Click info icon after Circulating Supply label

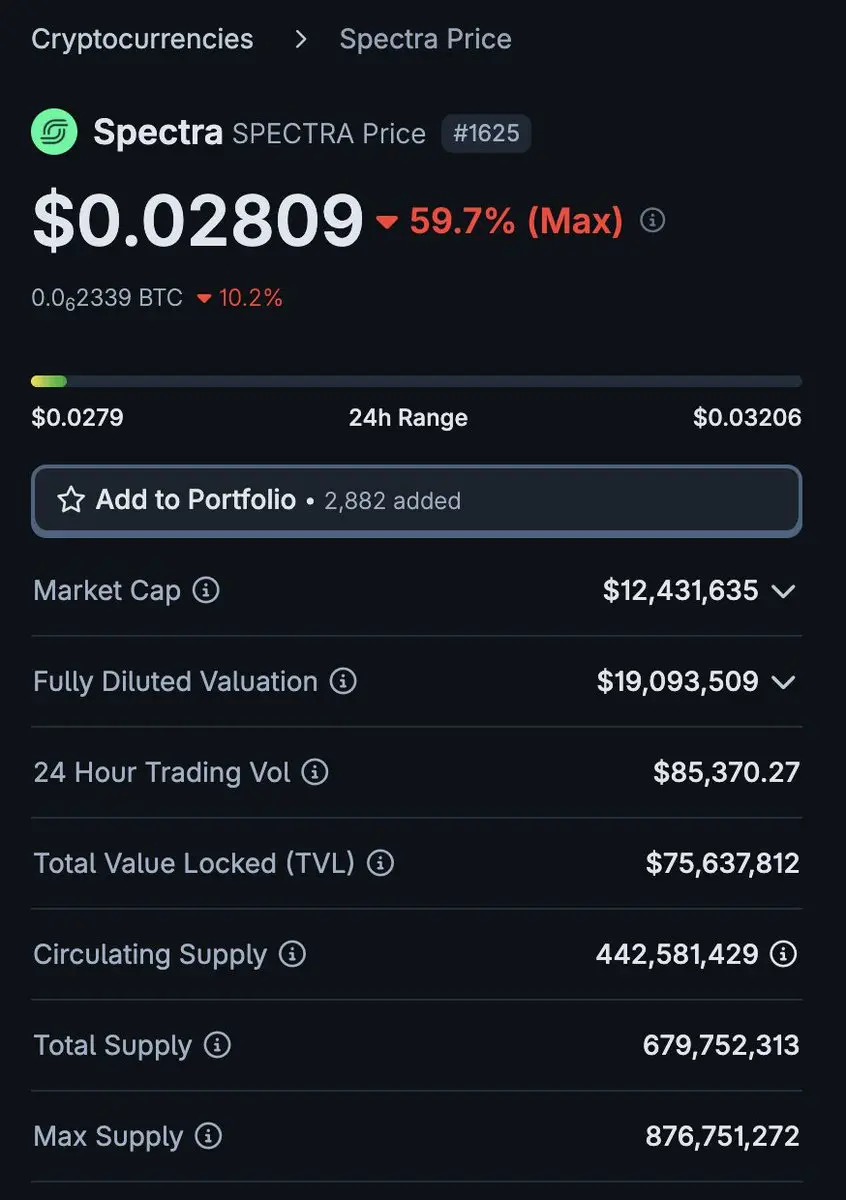click(x=292, y=954)
